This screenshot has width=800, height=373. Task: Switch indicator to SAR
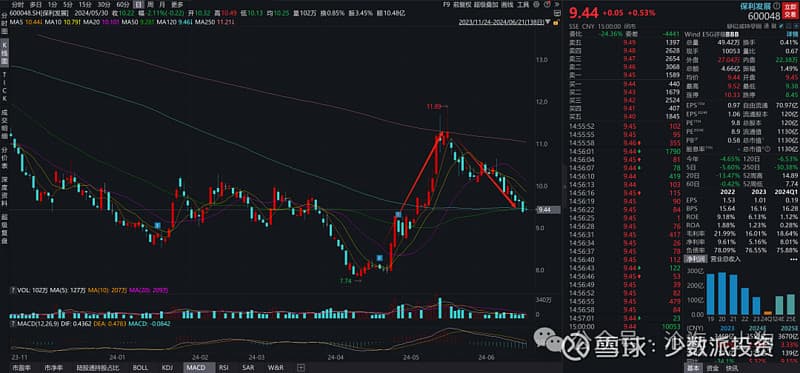248,367
